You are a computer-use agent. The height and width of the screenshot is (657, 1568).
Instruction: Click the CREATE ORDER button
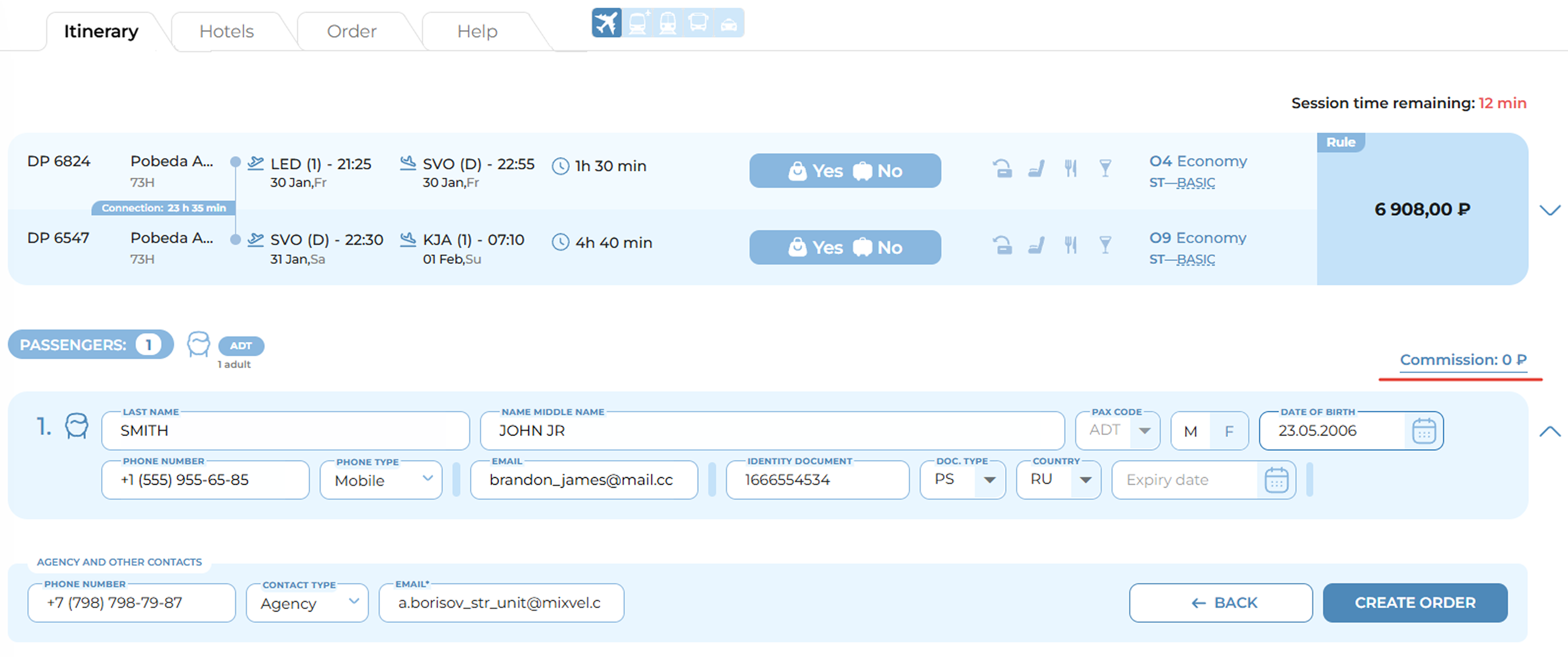pos(1415,602)
